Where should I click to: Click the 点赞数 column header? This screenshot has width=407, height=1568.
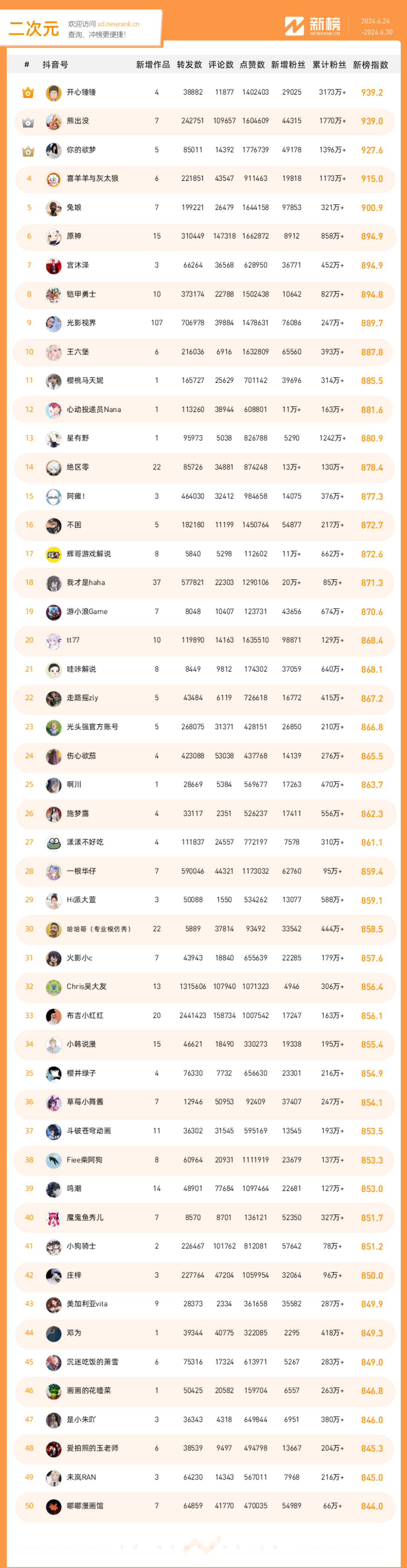pyautogui.click(x=252, y=65)
